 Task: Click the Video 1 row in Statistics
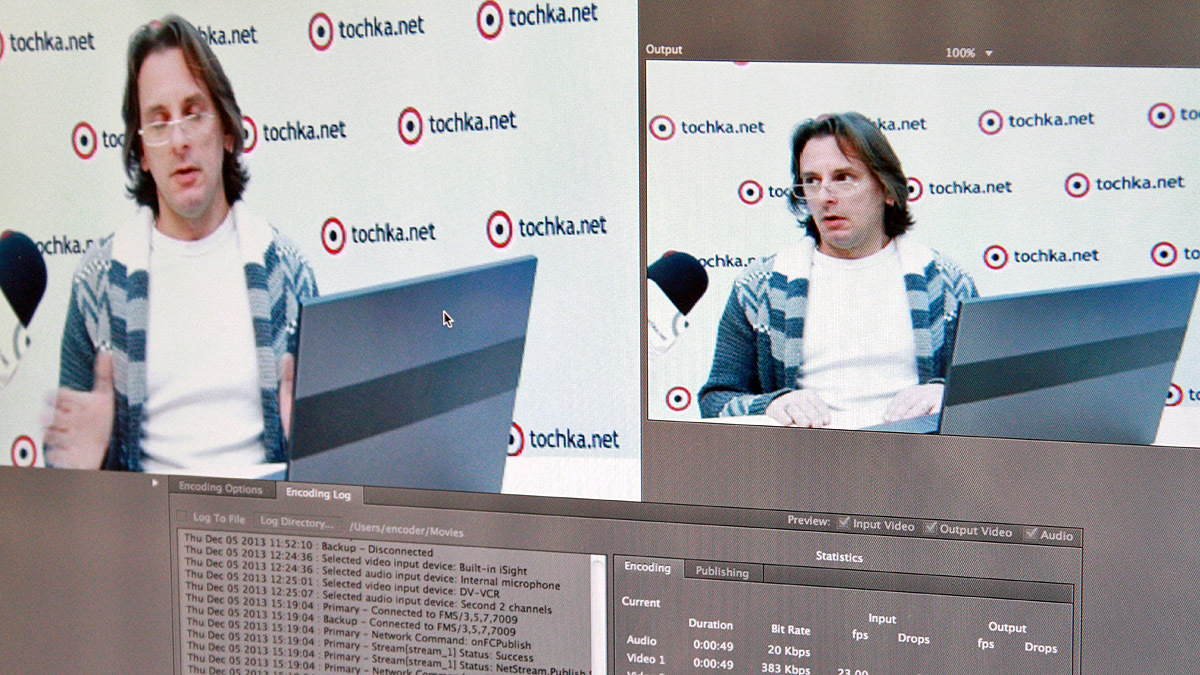[x=646, y=660]
